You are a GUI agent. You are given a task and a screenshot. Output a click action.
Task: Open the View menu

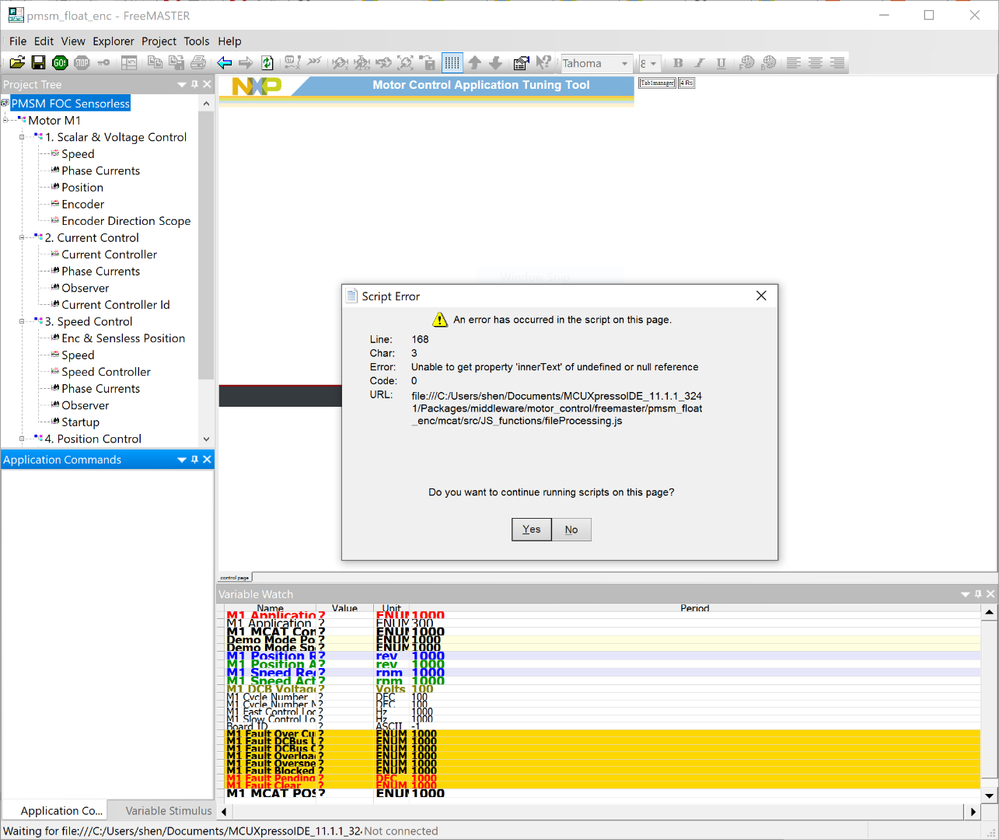pos(73,41)
